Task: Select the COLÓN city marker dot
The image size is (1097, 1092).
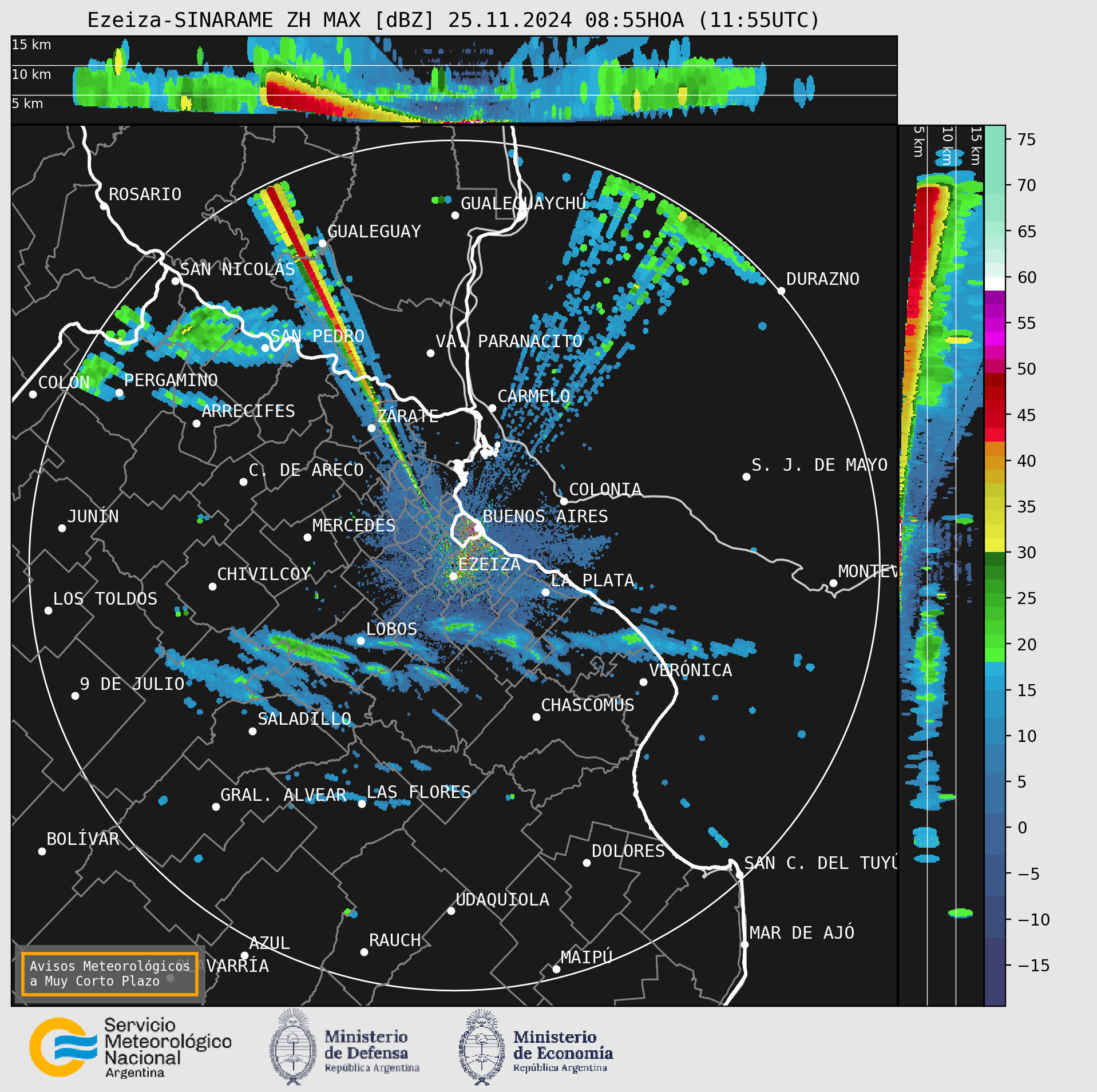Action: [33, 394]
